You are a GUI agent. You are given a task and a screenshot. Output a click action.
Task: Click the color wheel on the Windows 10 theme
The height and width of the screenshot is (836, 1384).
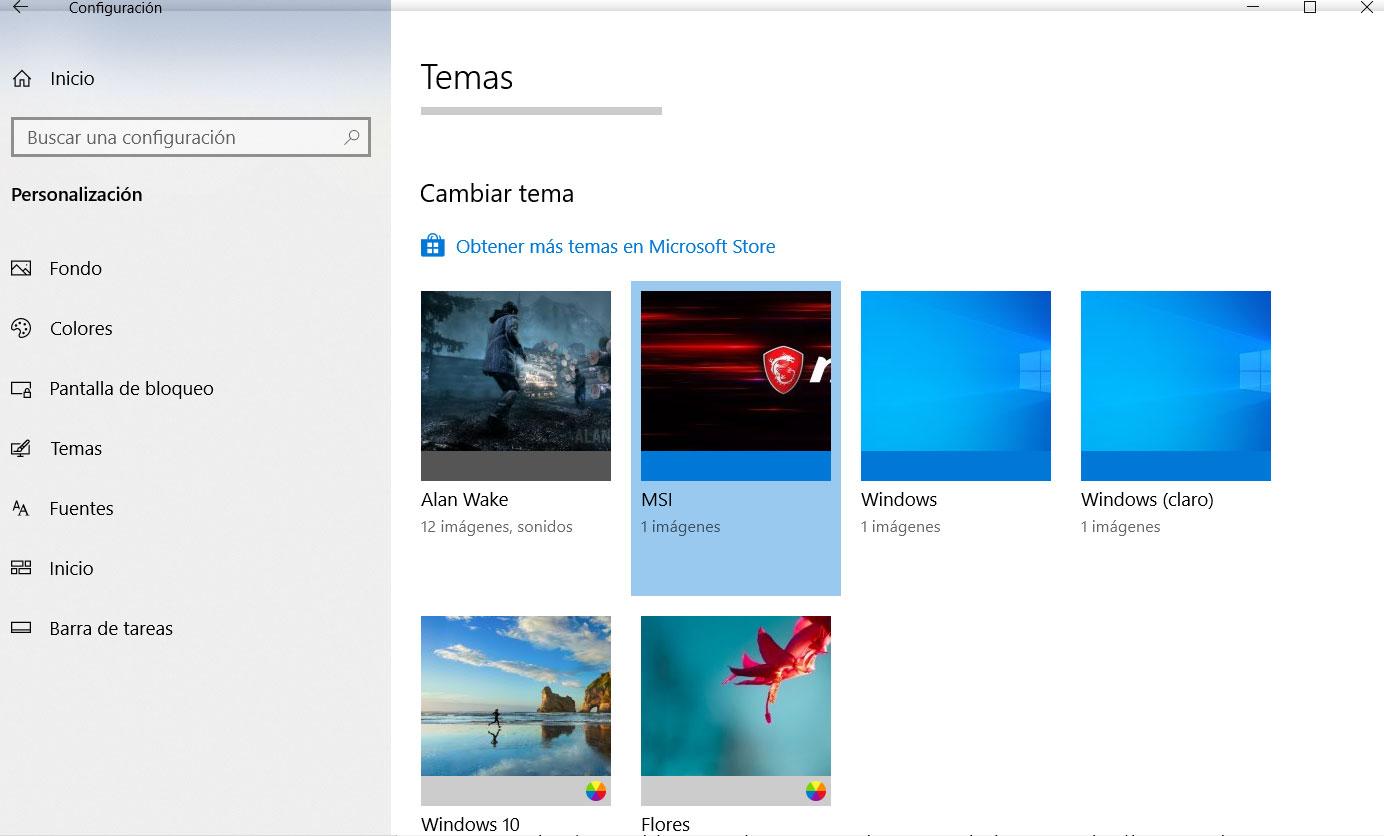coord(595,791)
